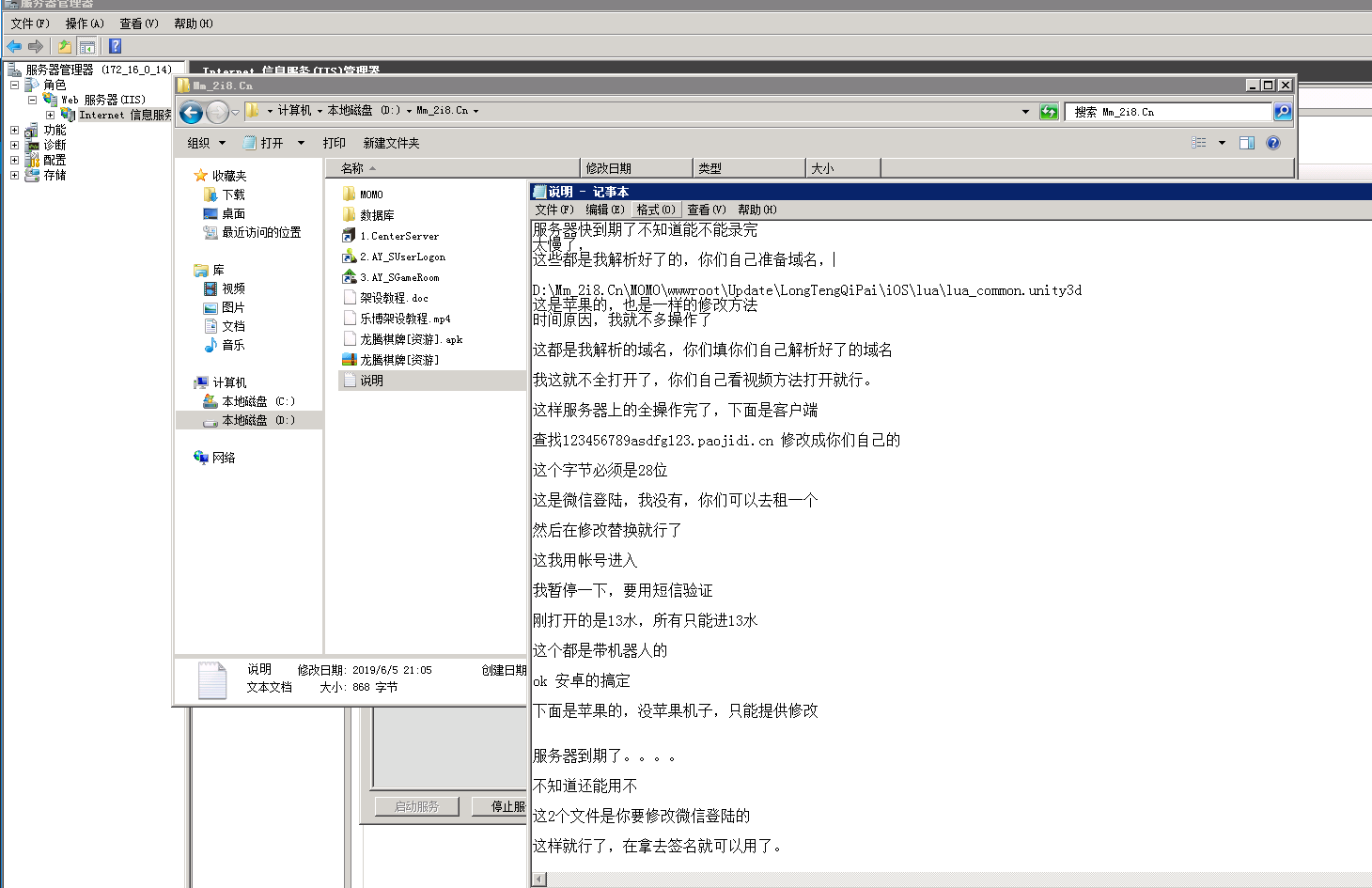Image resolution: width=1372 pixels, height=888 pixels.
Task: Select the 龙腾棋牌[资游].apk file
Action: point(411,339)
